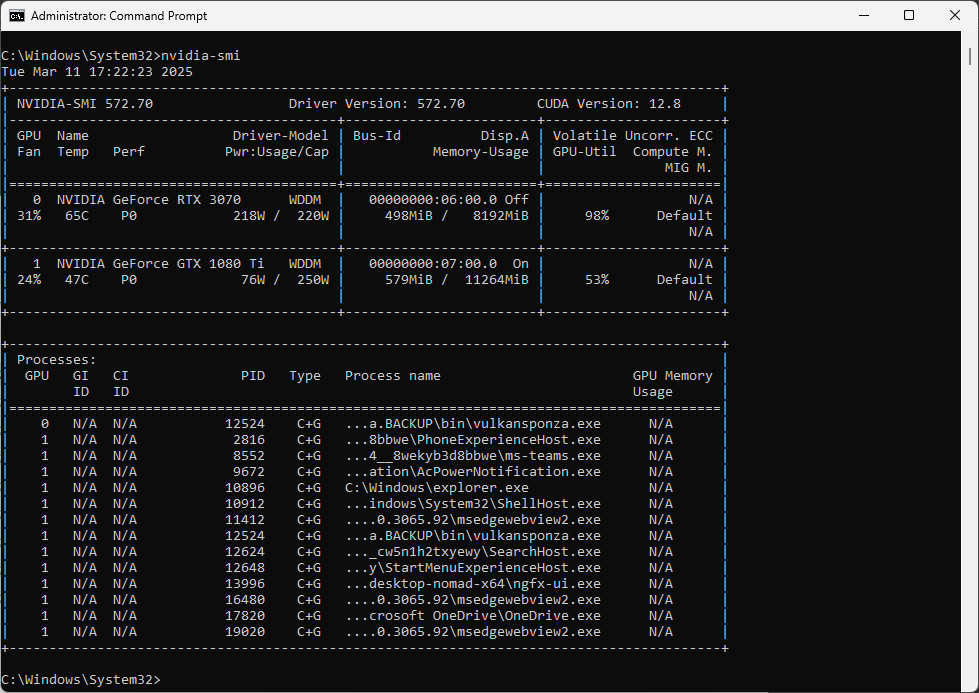Click the Command Prompt title bar icon
The image size is (979, 693).
(x=15, y=15)
